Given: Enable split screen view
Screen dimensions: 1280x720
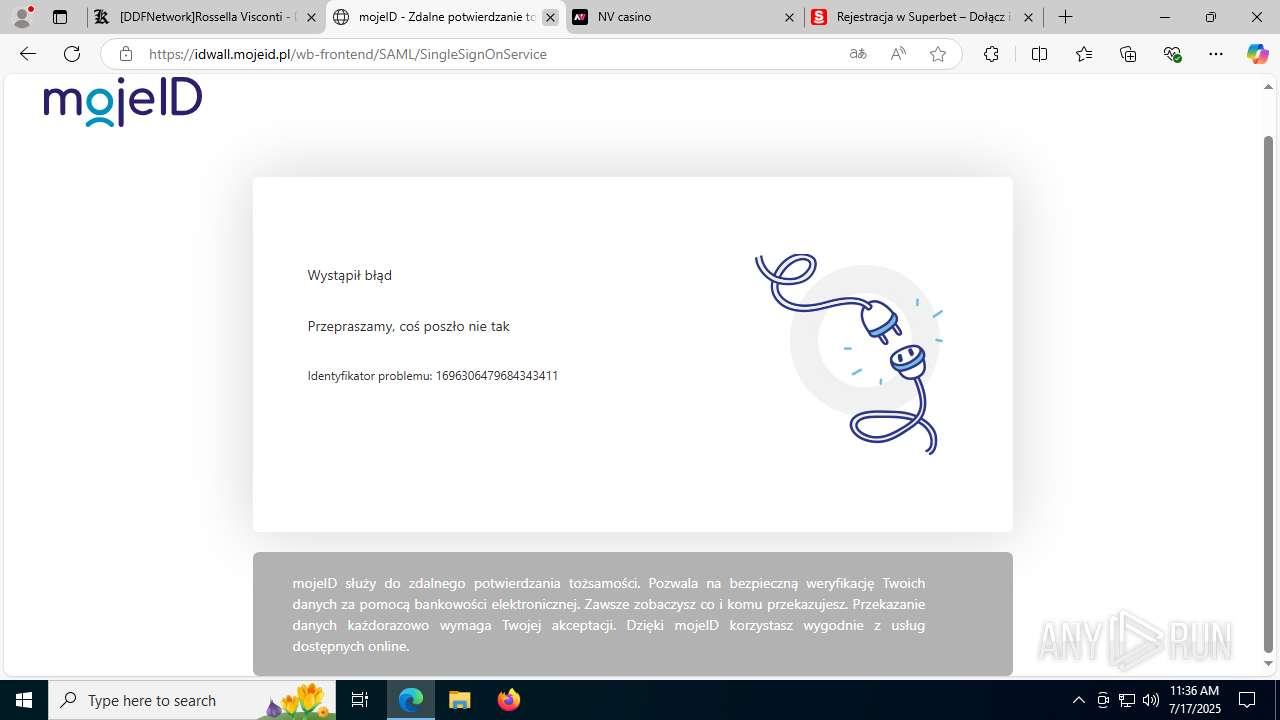Looking at the screenshot, I should [1039, 54].
